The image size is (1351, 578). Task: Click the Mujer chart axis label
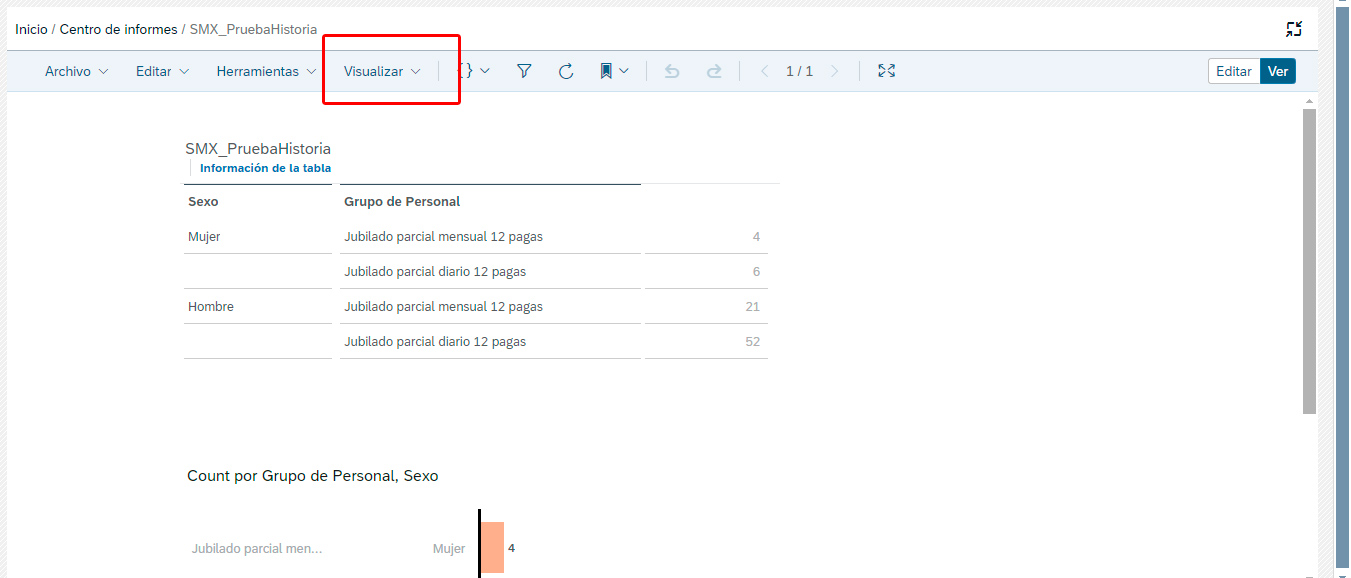(449, 548)
